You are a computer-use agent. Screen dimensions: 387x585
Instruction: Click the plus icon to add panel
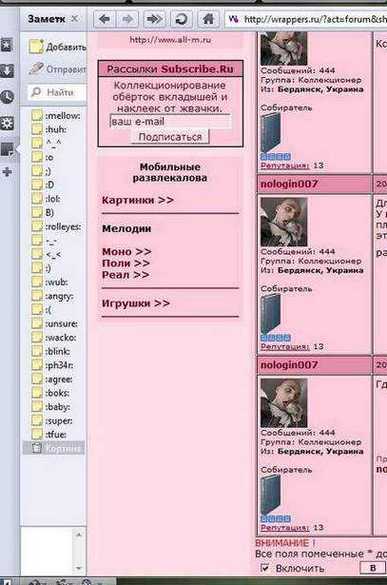(7, 172)
